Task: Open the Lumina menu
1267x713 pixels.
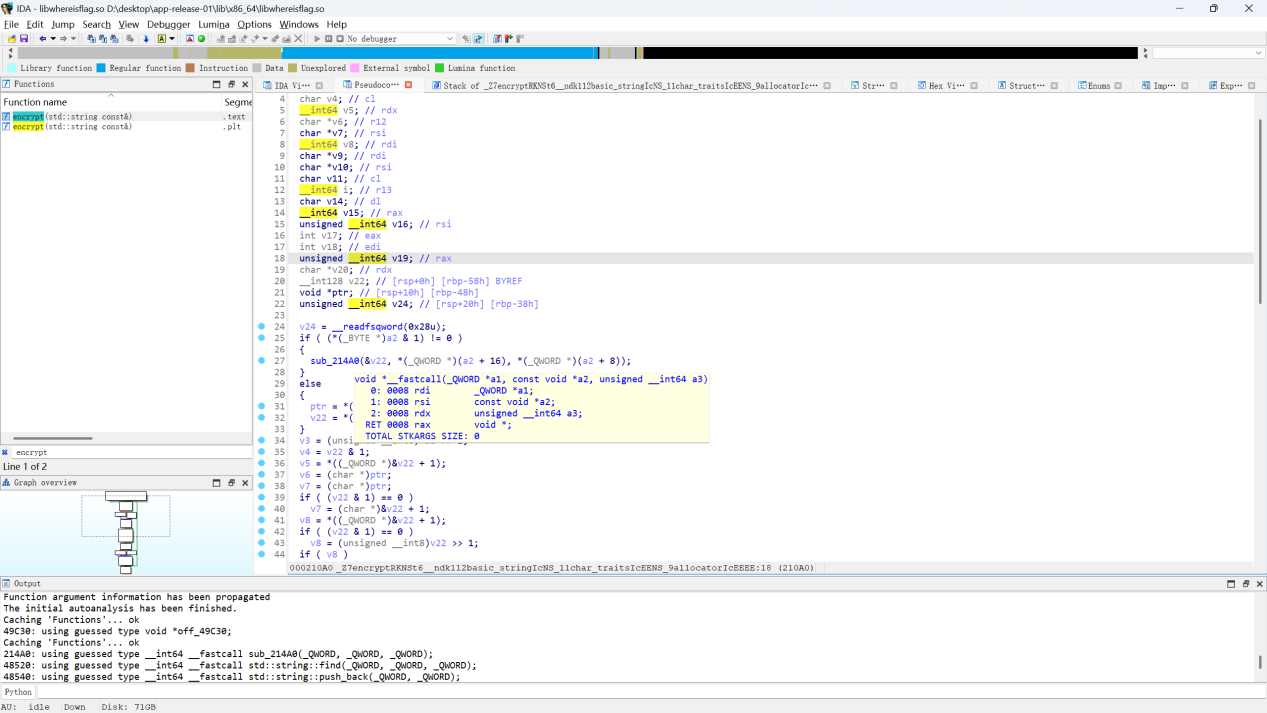Action: 213,24
